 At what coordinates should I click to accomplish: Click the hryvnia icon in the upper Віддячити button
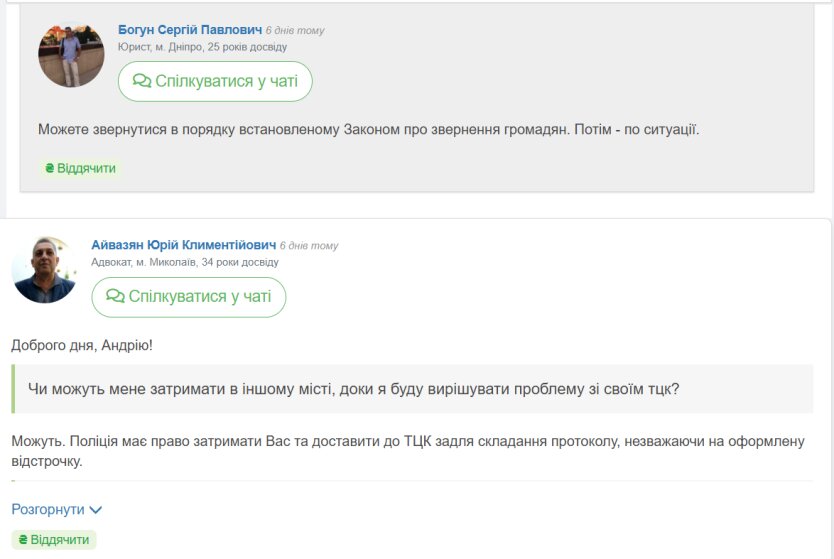tap(49, 168)
